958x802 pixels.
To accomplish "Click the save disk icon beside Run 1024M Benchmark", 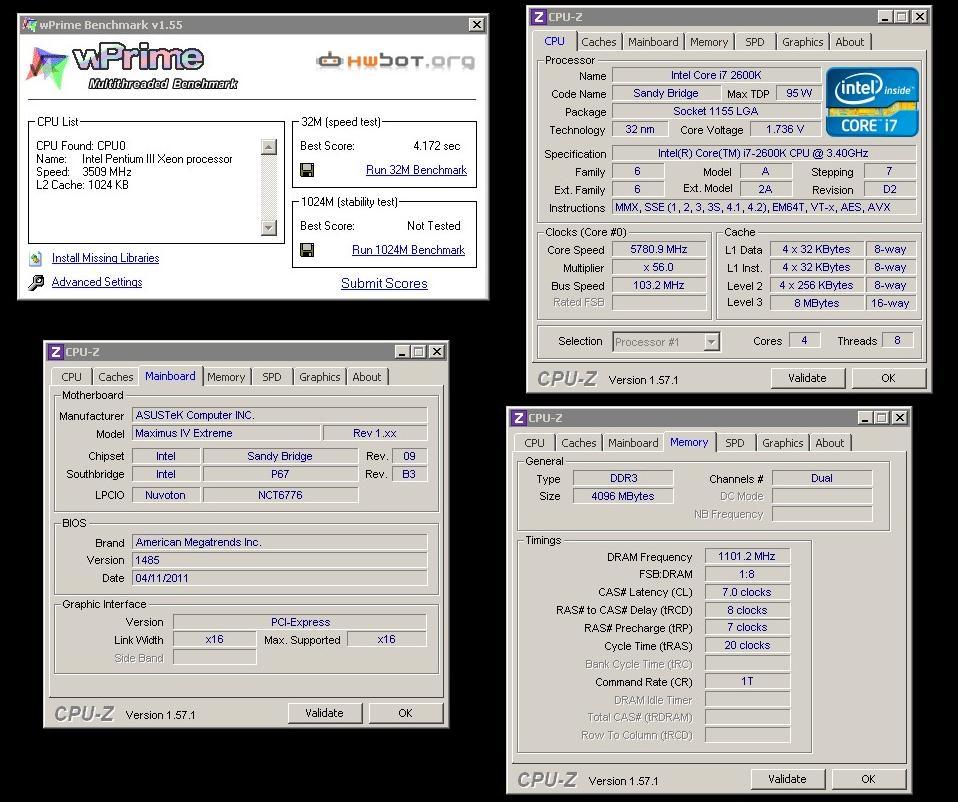I will 307,250.
